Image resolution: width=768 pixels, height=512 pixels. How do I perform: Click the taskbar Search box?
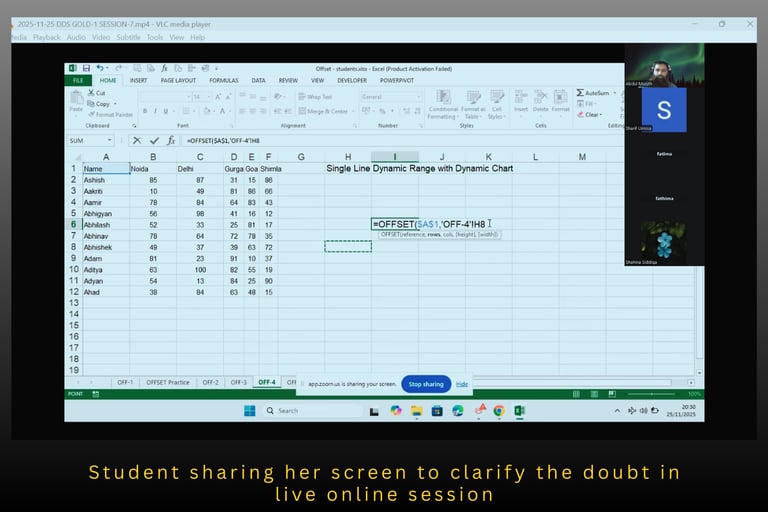point(312,411)
